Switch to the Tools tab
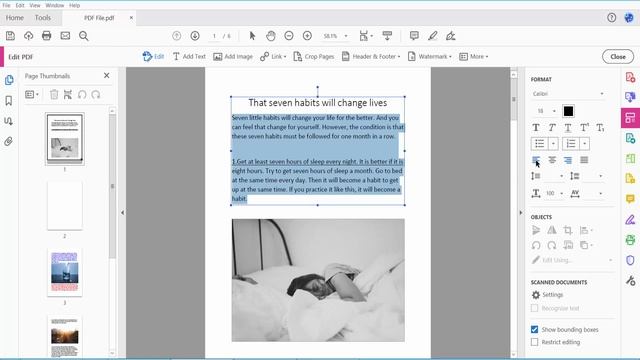 coord(43,18)
